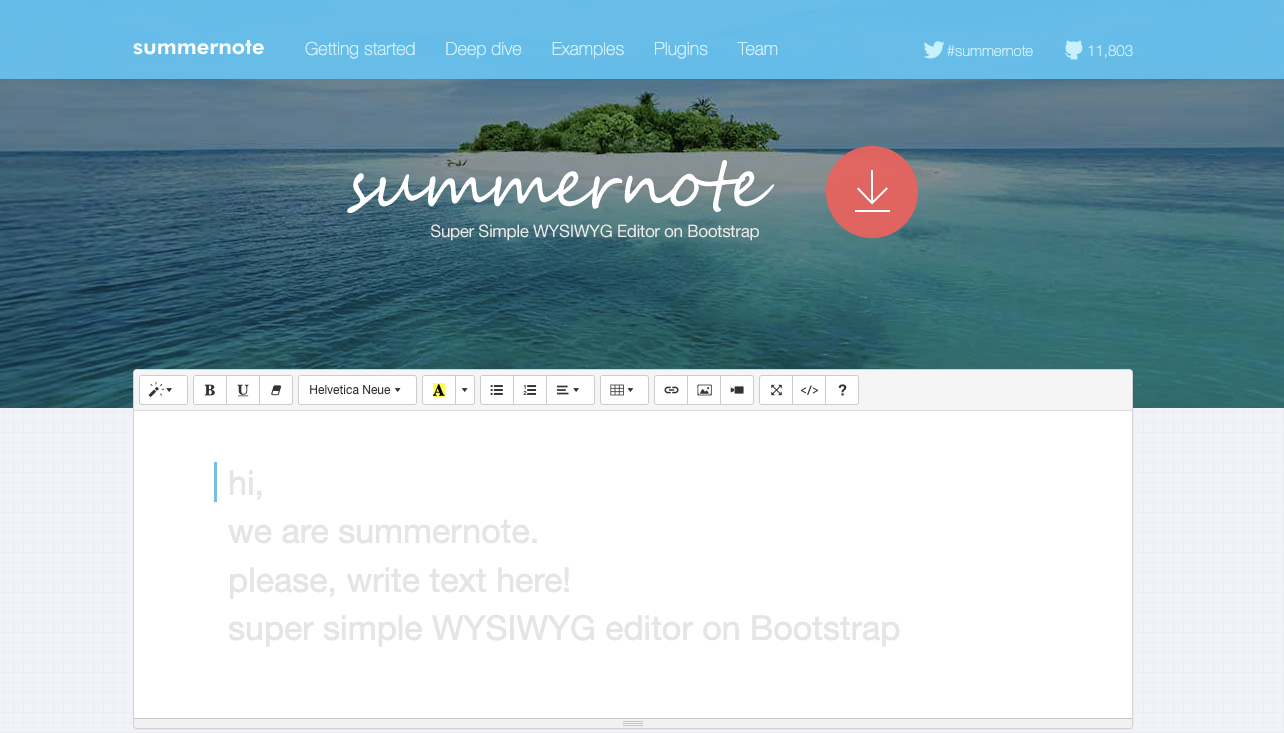The image size is (1284, 733).
Task: Click the red download button
Action: click(x=871, y=192)
